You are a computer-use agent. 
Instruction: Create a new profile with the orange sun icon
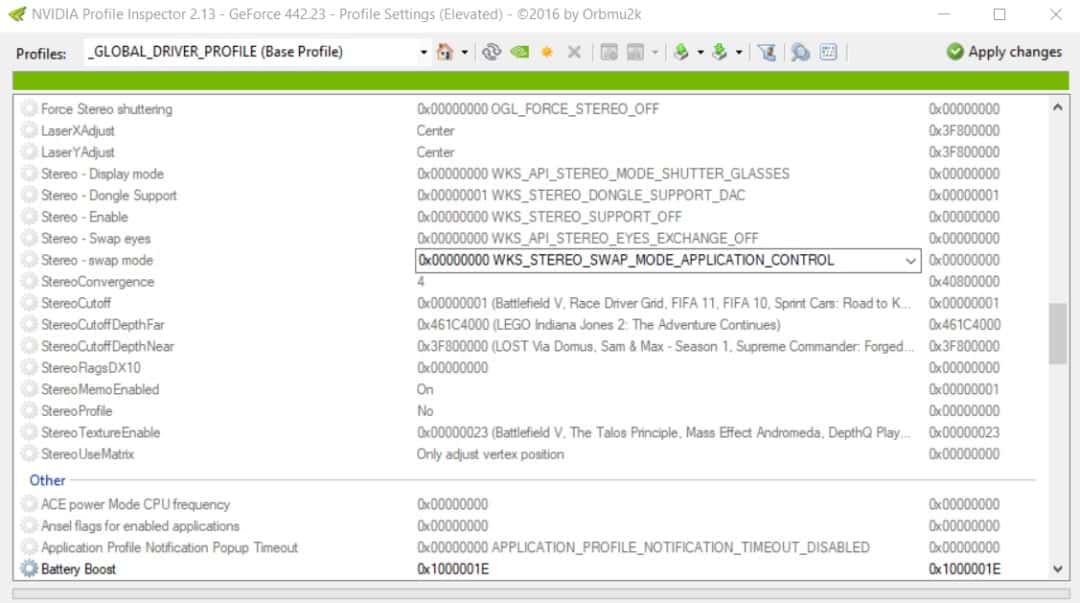point(547,52)
